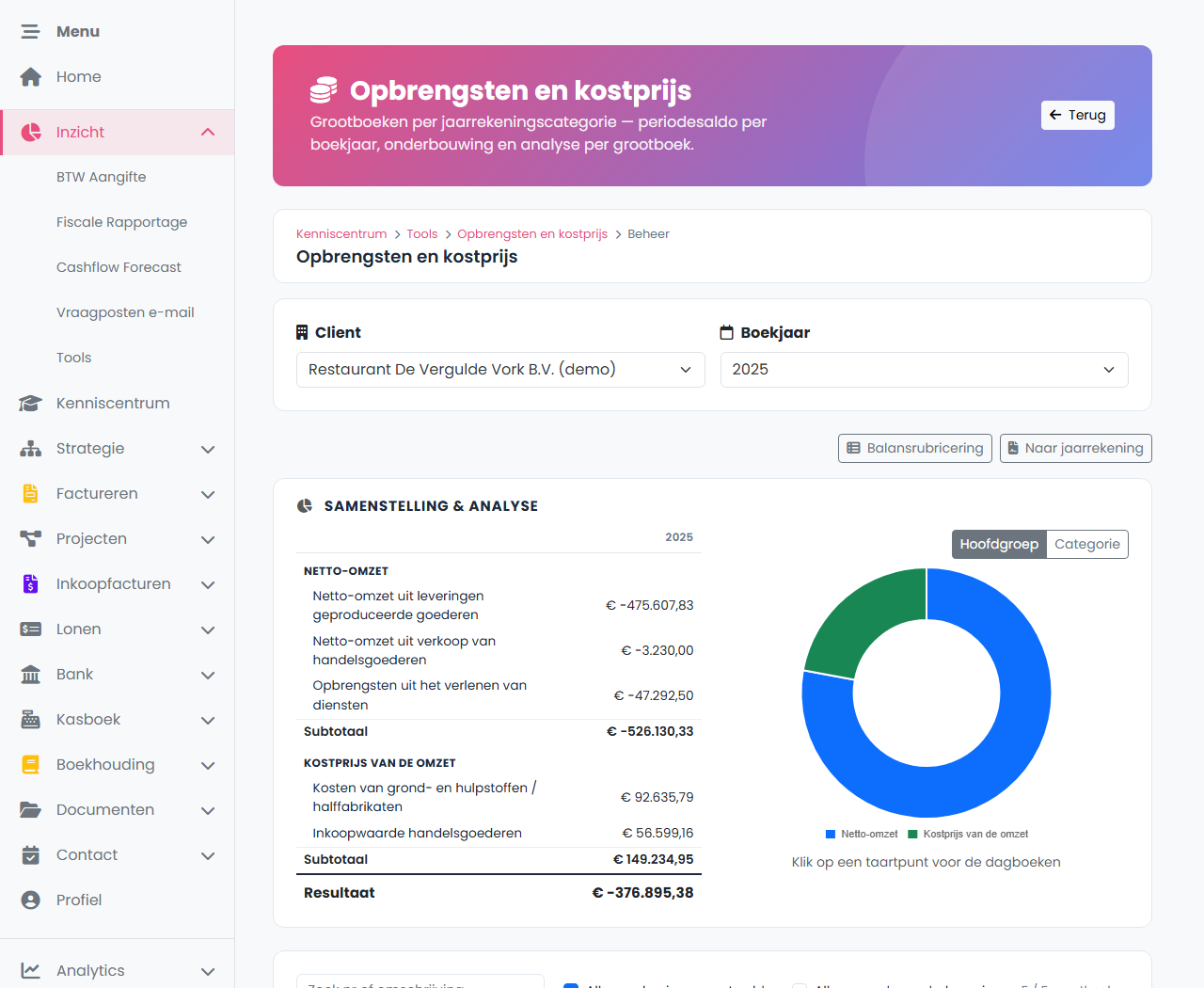Expand the Factureren submenu chevron
The width and height of the screenshot is (1204, 988).
pos(208,495)
